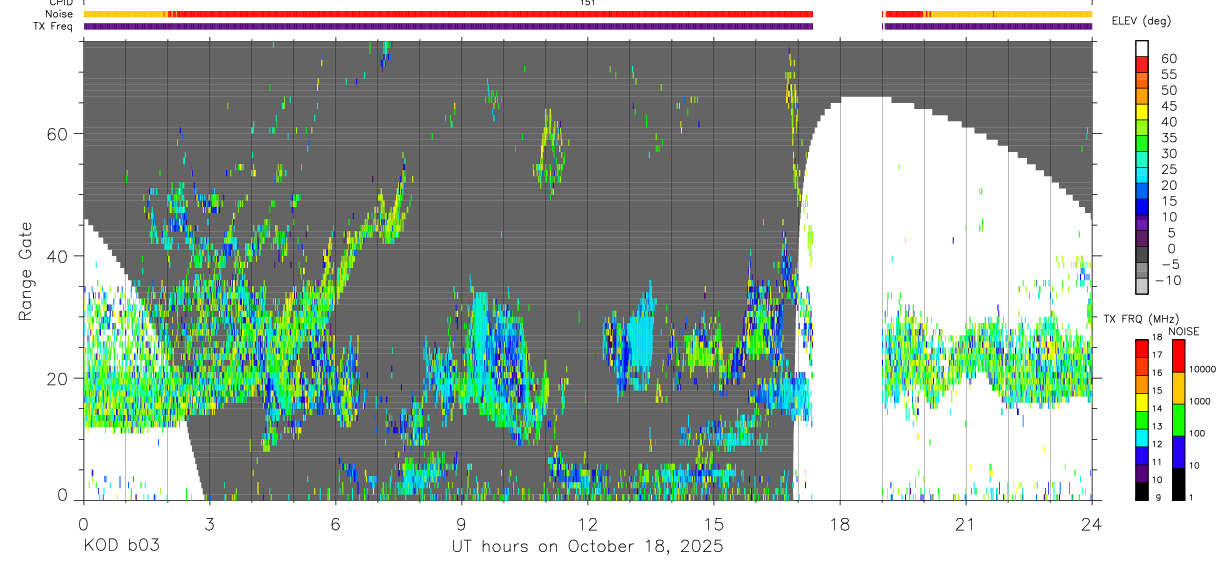Click the "18" UT hour x-axis tick label
The height and width of the screenshot is (567, 1228).
(839, 523)
